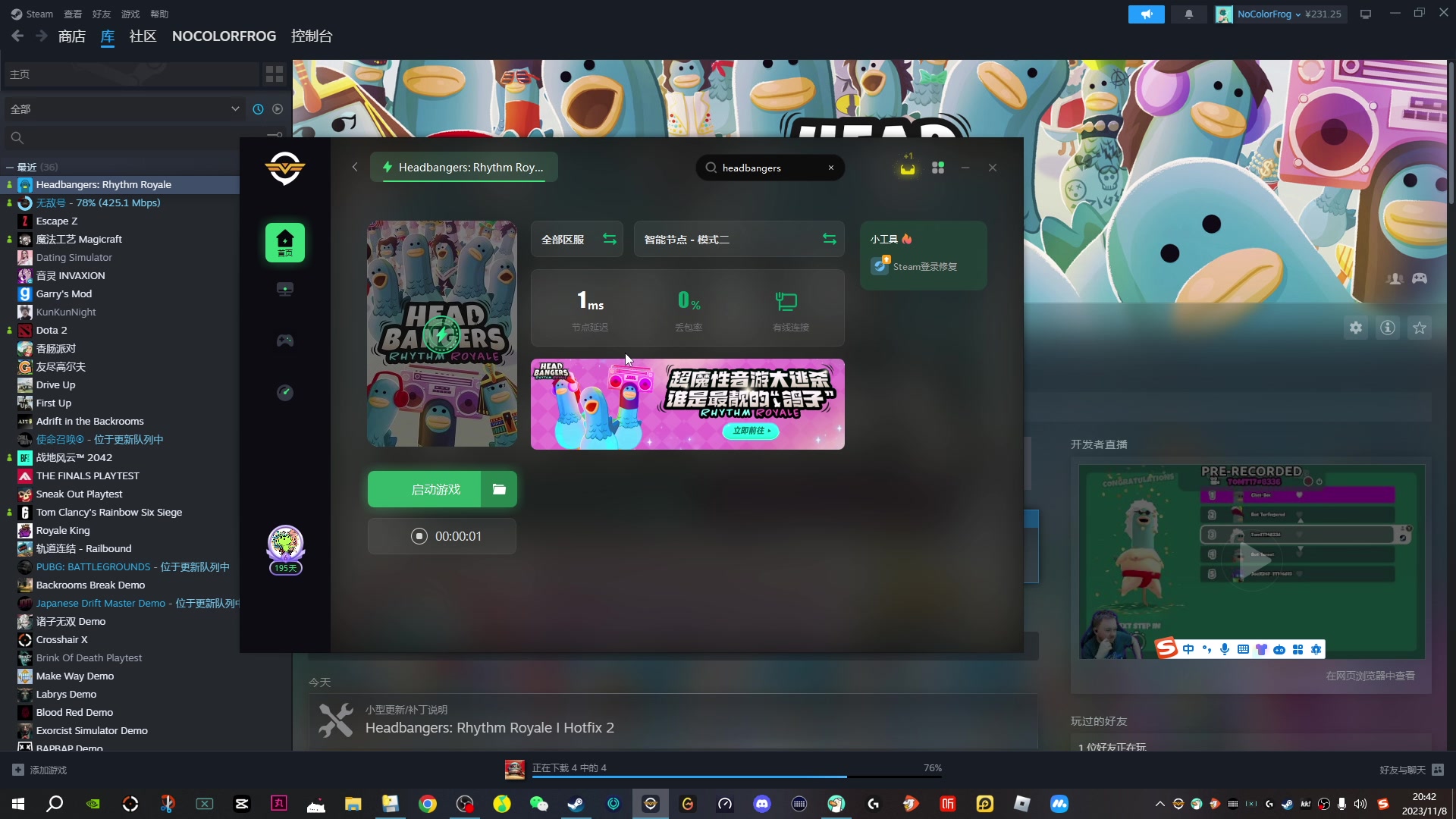Select Garry's Mod in the library list

64,293
